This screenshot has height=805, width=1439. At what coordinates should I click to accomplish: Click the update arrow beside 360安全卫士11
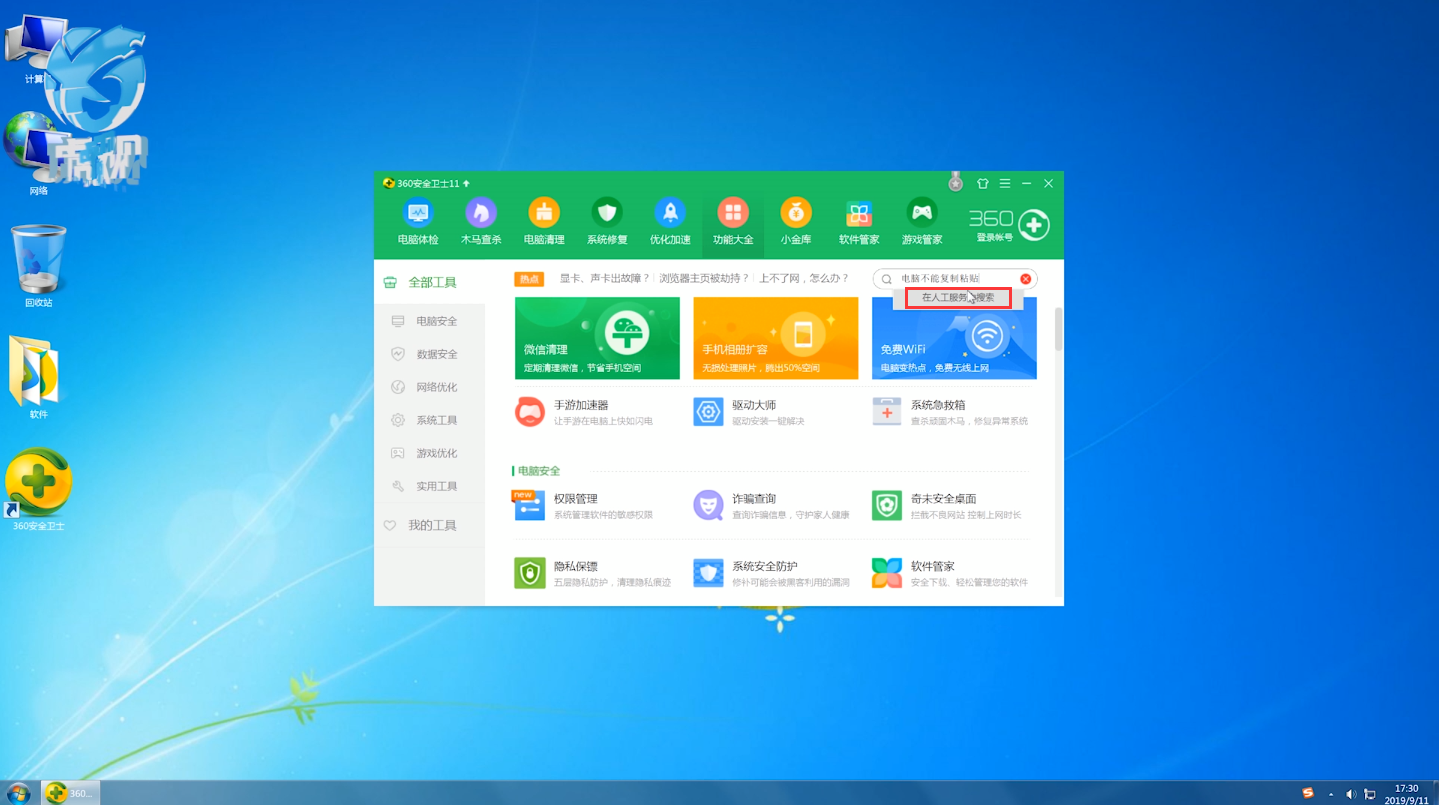pyautogui.click(x=466, y=184)
